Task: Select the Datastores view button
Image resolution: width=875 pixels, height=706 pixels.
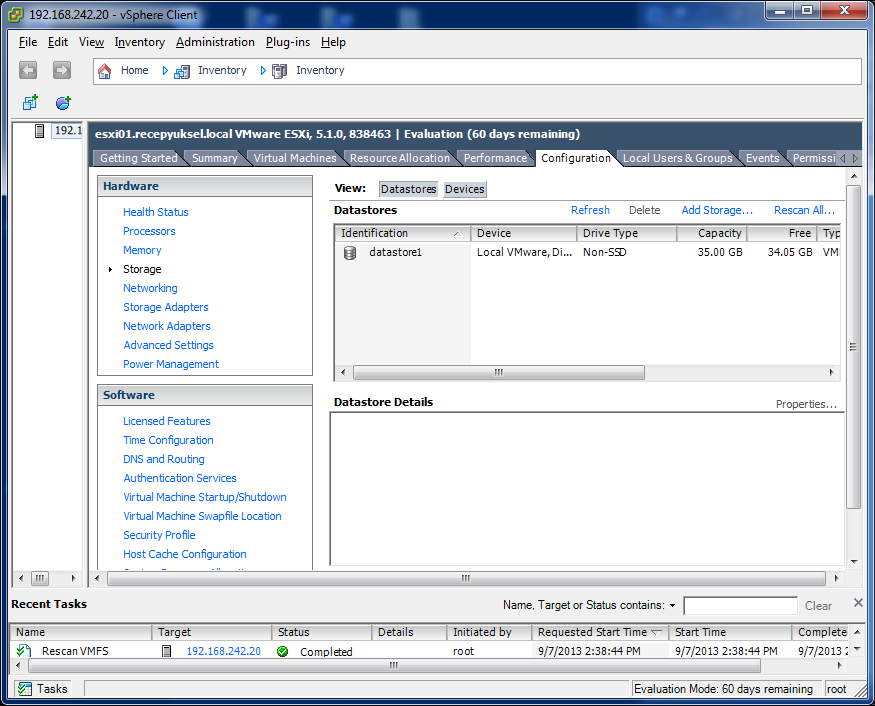Action: (408, 189)
